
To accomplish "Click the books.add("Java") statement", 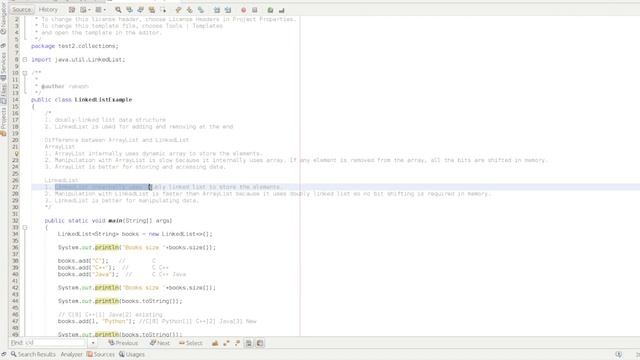I will (88, 274).
